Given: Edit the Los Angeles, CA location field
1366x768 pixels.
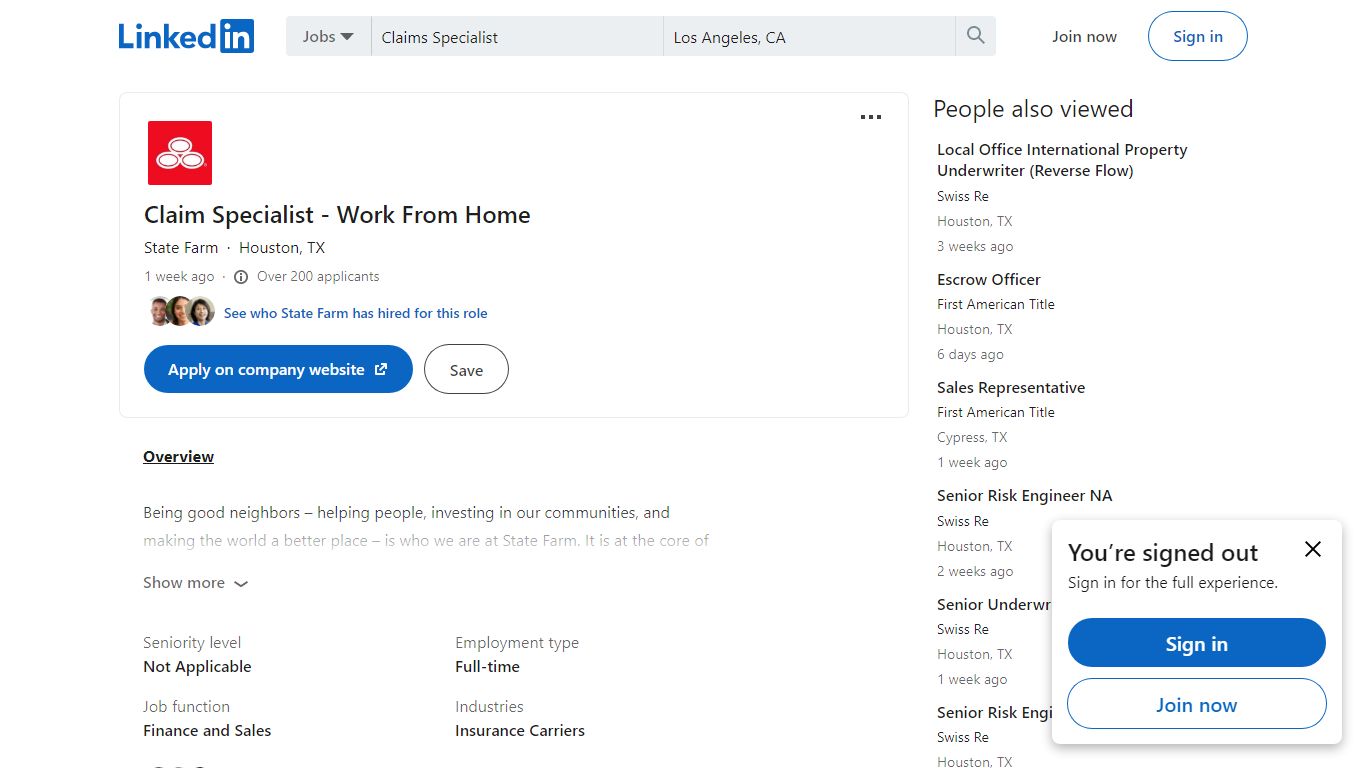Looking at the screenshot, I should [809, 37].
